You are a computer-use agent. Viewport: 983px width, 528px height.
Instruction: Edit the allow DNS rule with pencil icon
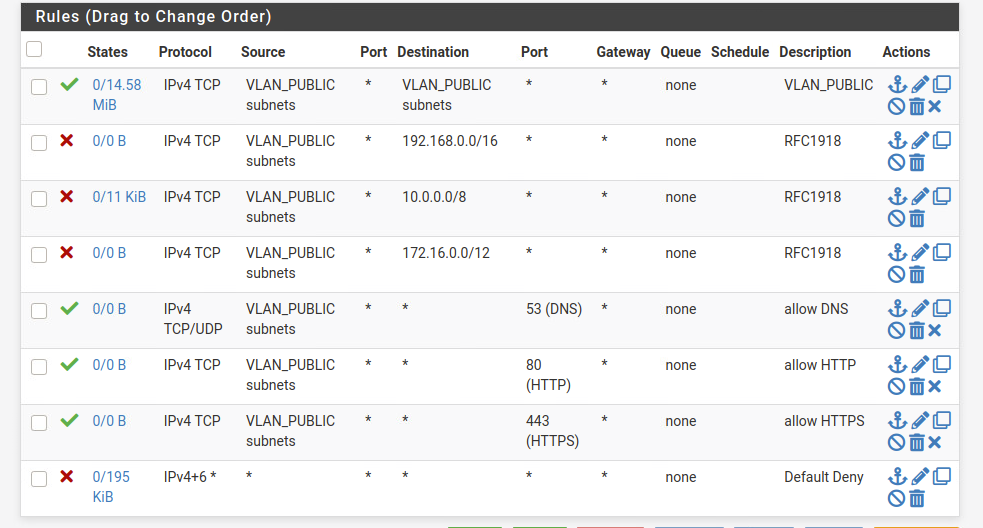pyautogui.click(x=920, y=309)
